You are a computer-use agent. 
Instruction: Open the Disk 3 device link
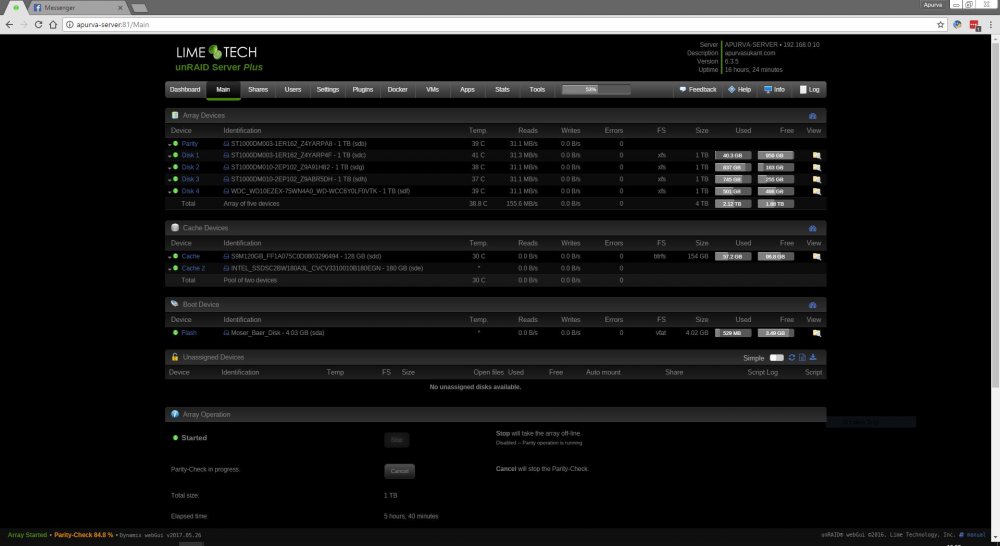190,179
